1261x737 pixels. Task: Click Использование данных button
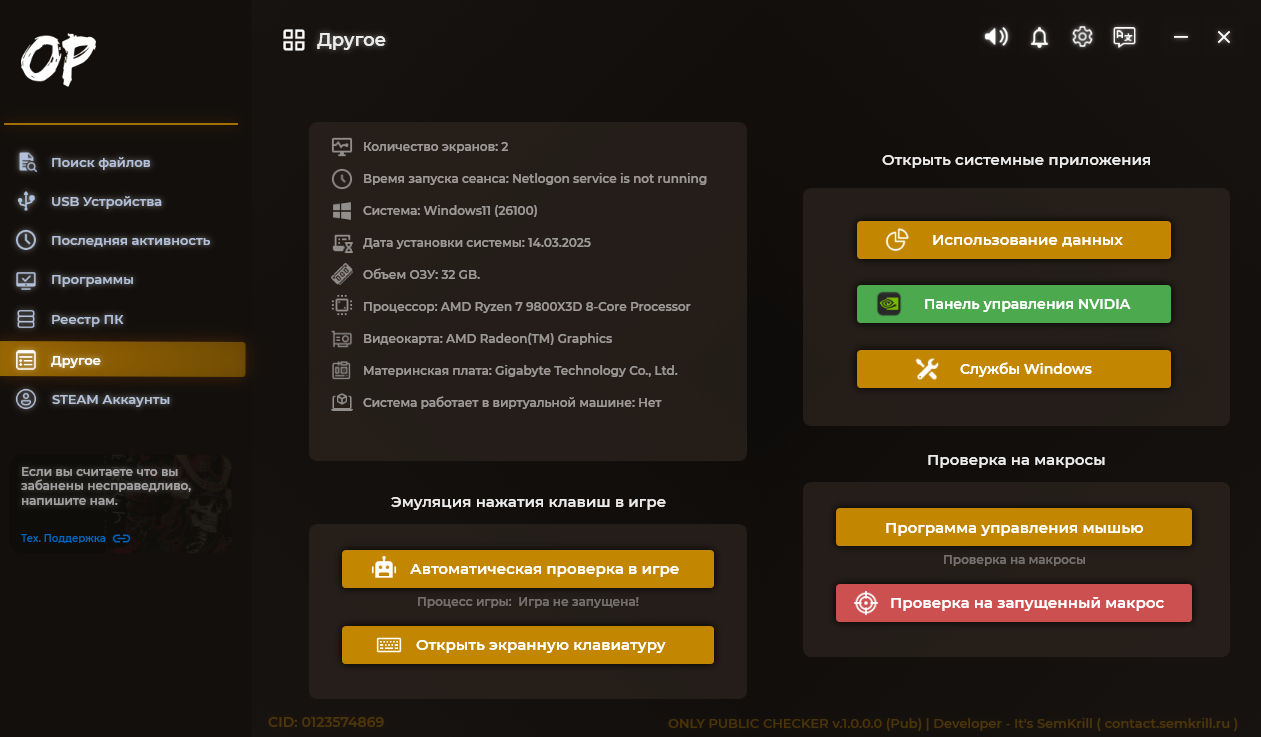pos(1013,240)
